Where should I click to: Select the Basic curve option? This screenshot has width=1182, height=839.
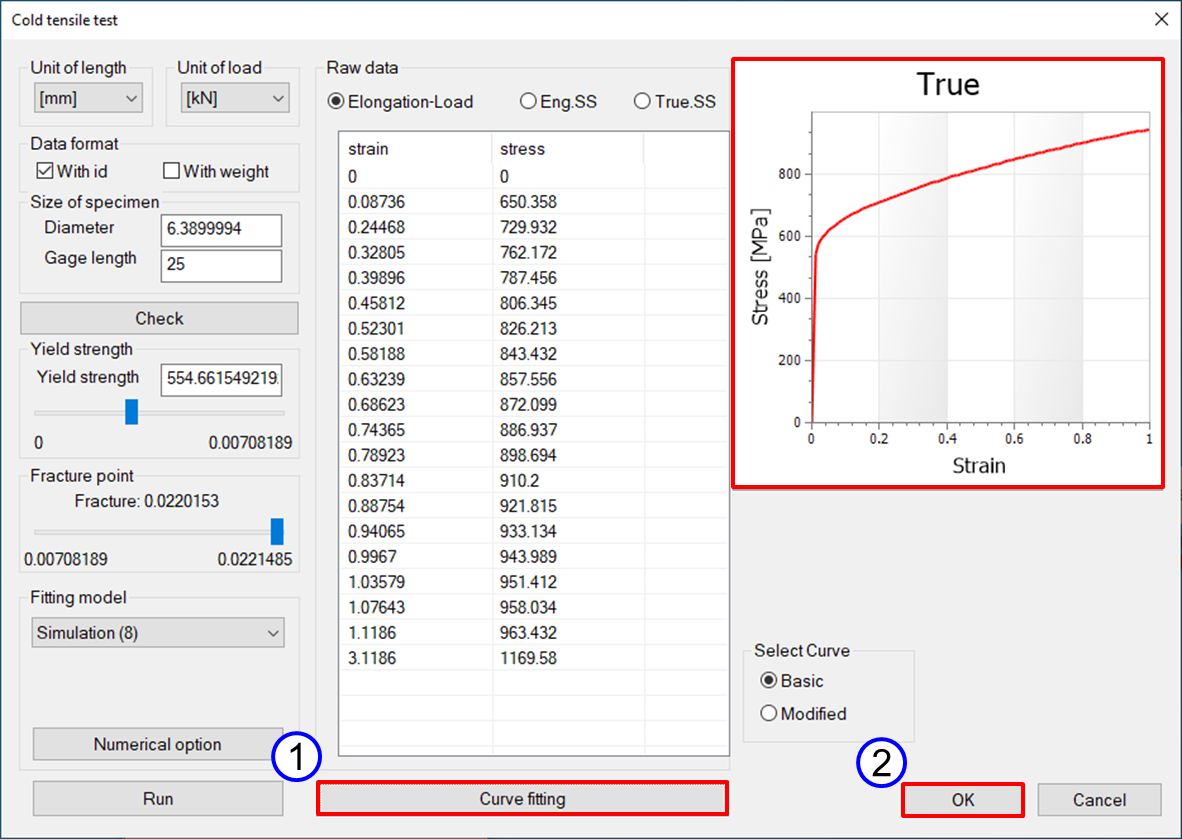769,681
